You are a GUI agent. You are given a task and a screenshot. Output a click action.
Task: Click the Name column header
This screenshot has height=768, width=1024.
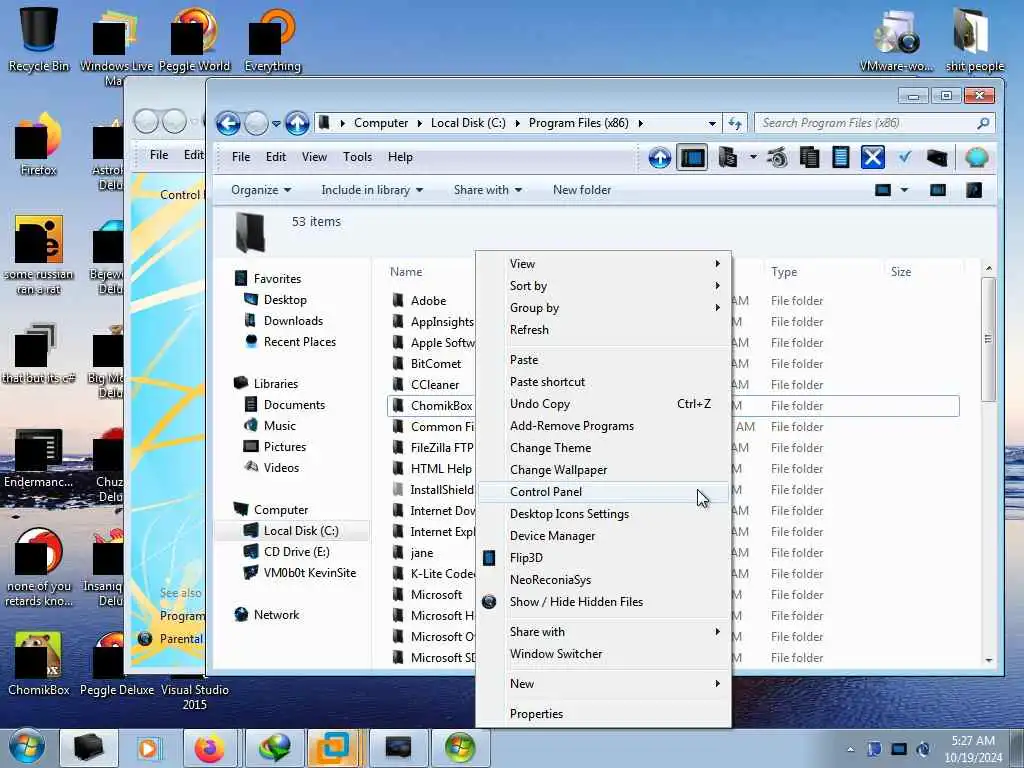406,272
